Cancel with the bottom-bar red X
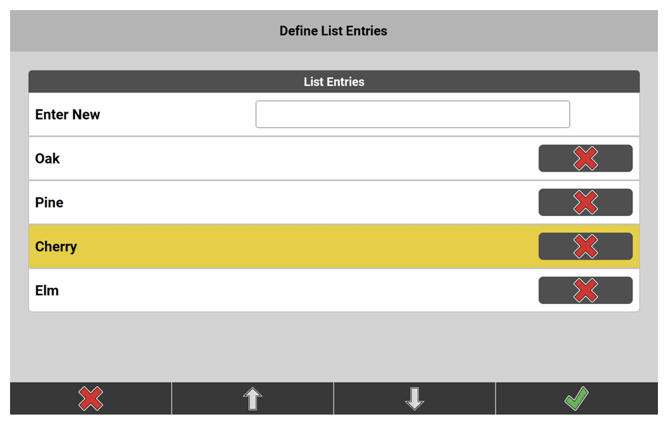 coord(91,398)
